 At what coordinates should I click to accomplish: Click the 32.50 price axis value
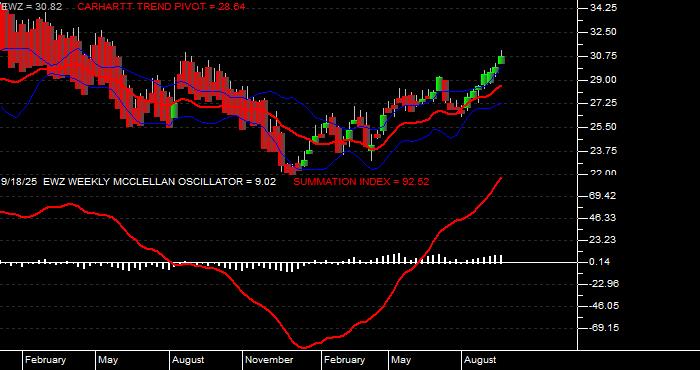tap(604, 32)
